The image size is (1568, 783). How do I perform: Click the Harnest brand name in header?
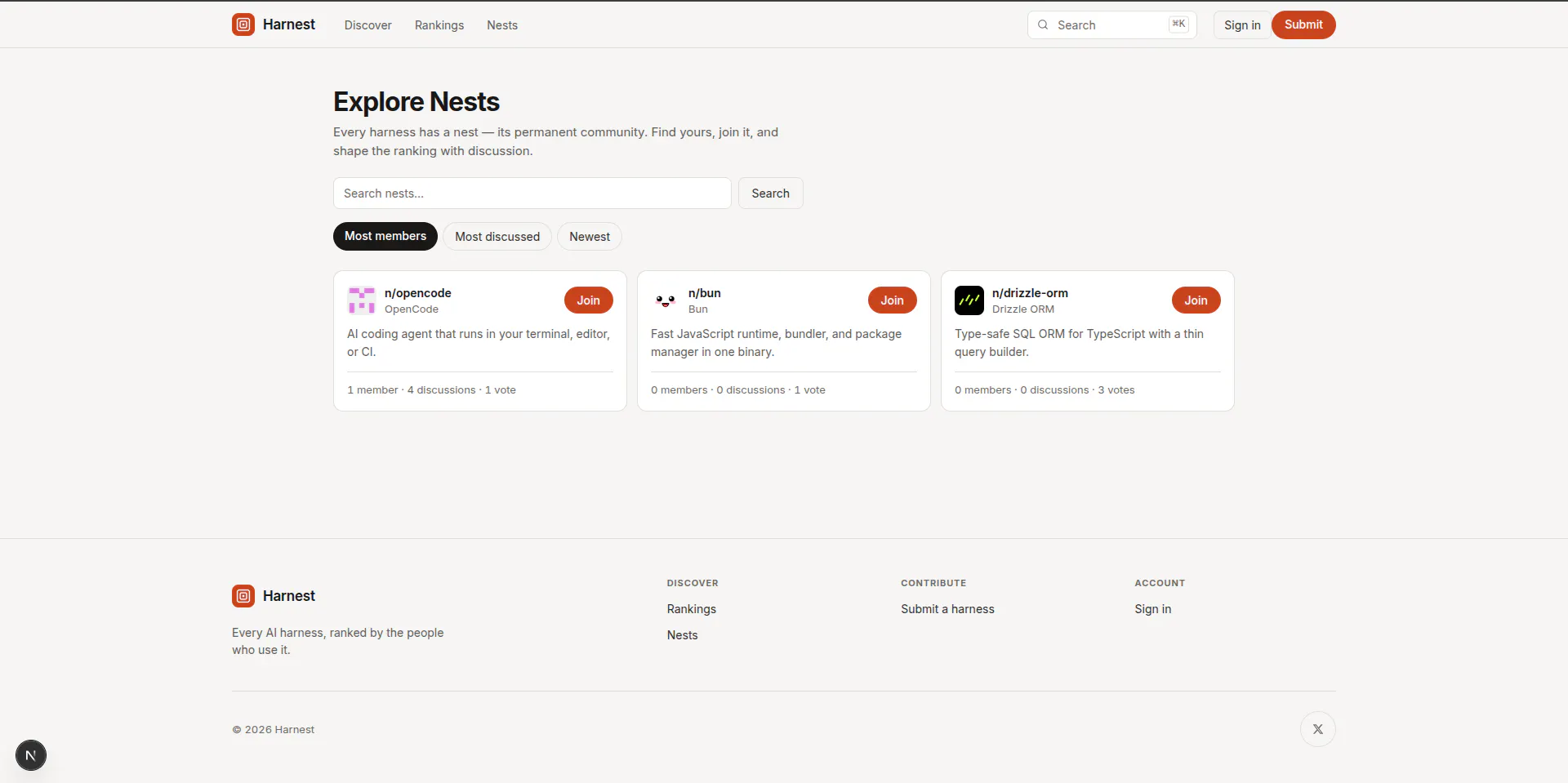click(289, 24)
